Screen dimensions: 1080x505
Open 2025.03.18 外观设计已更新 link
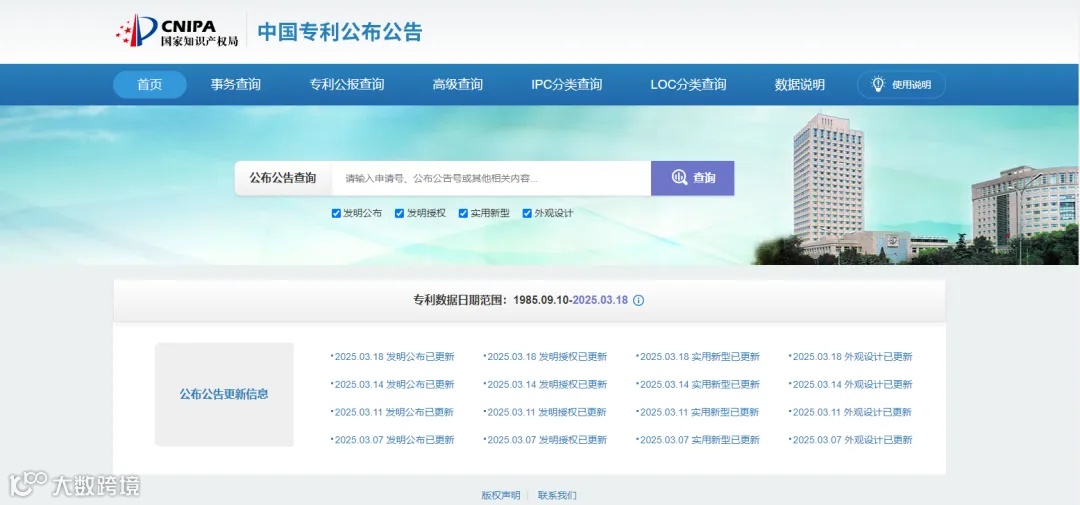click(x=852, y=357)
